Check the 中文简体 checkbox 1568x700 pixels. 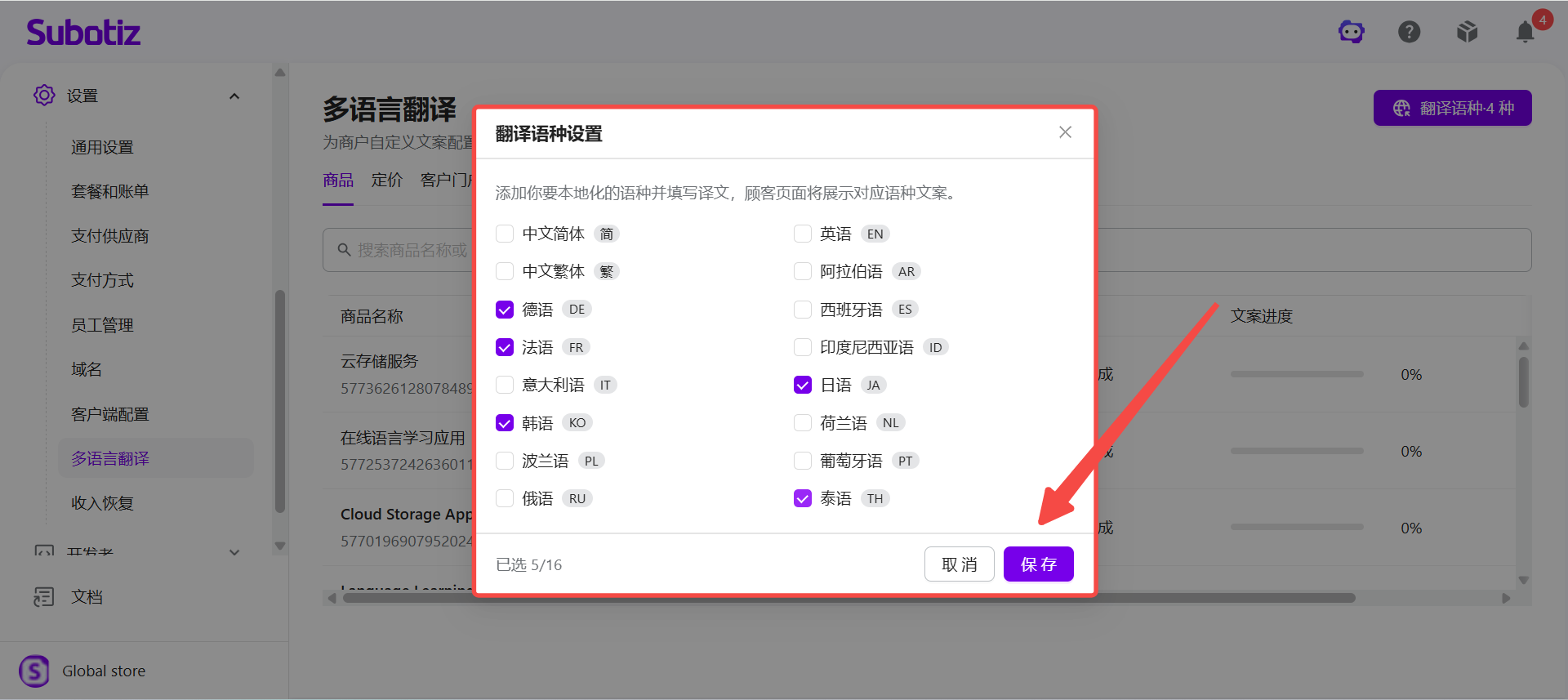click(505, 234)
